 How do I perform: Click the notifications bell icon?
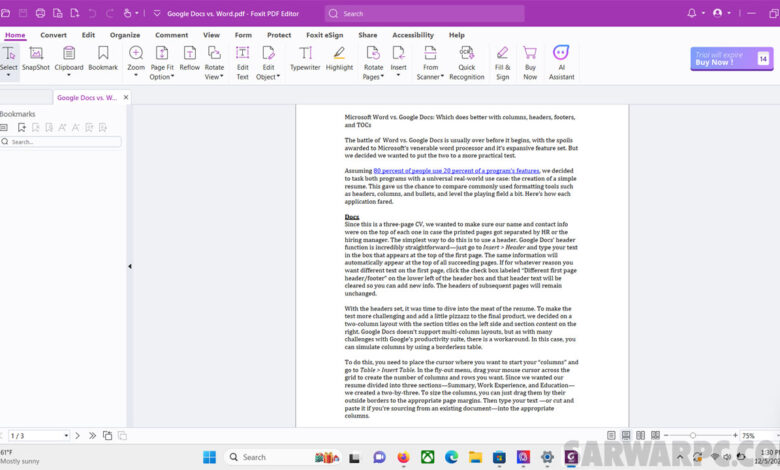[x=691, y=13]
